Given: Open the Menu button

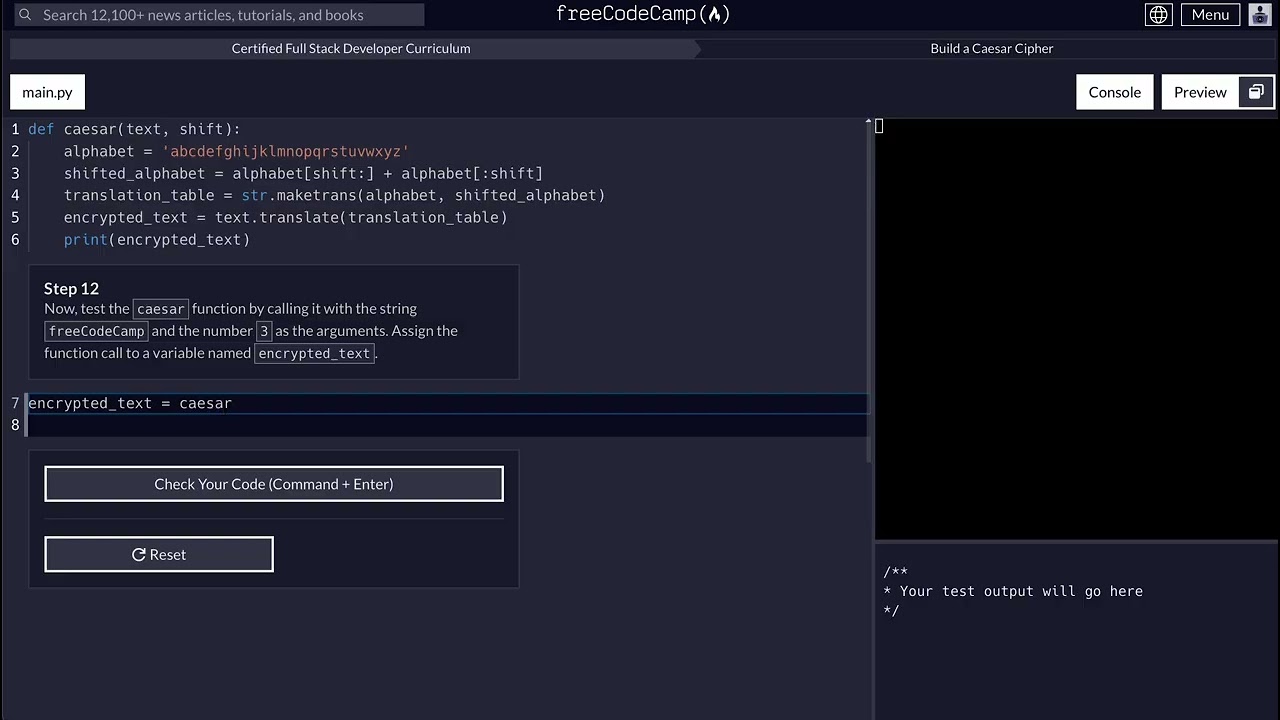Looking at the screenshot, I should point(1210,15).
